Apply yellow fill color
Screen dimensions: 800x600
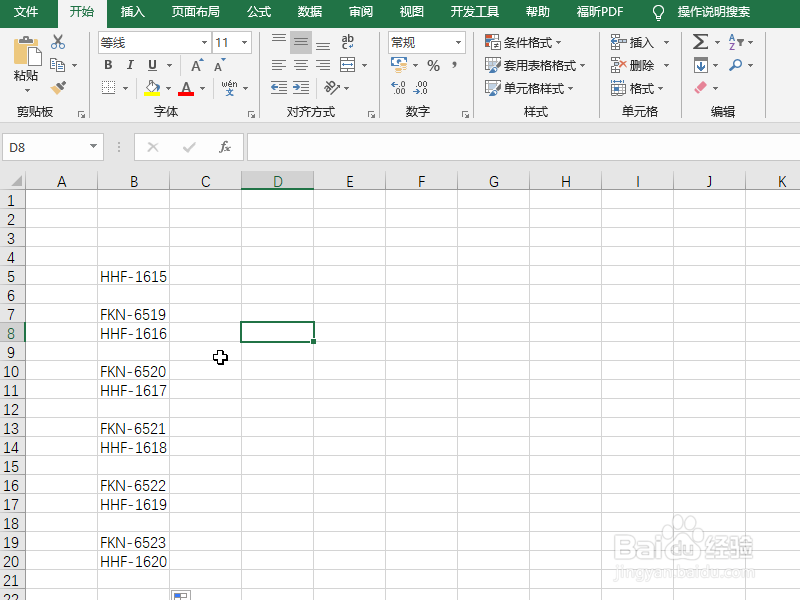point(152,88)
